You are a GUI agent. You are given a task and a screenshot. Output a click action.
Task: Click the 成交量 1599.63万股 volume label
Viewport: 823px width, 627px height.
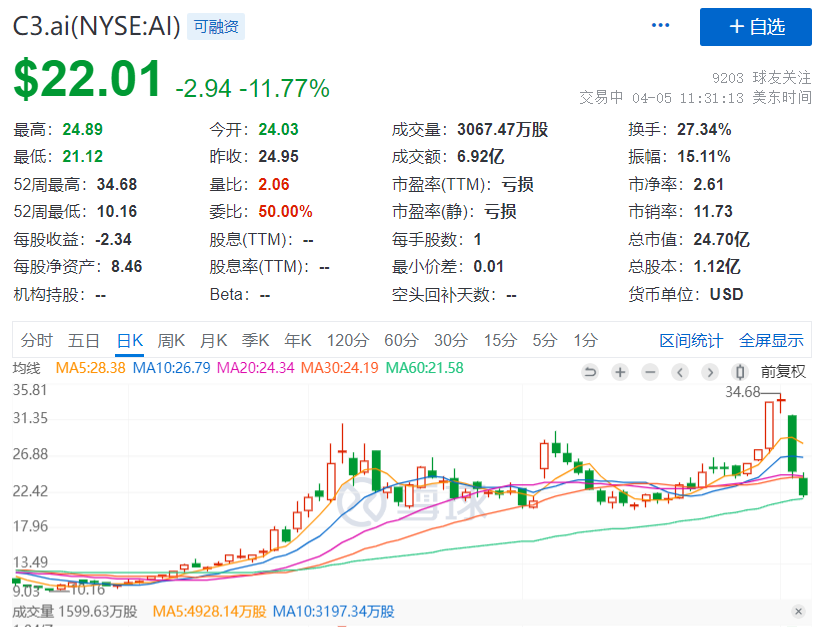point(75,612)
